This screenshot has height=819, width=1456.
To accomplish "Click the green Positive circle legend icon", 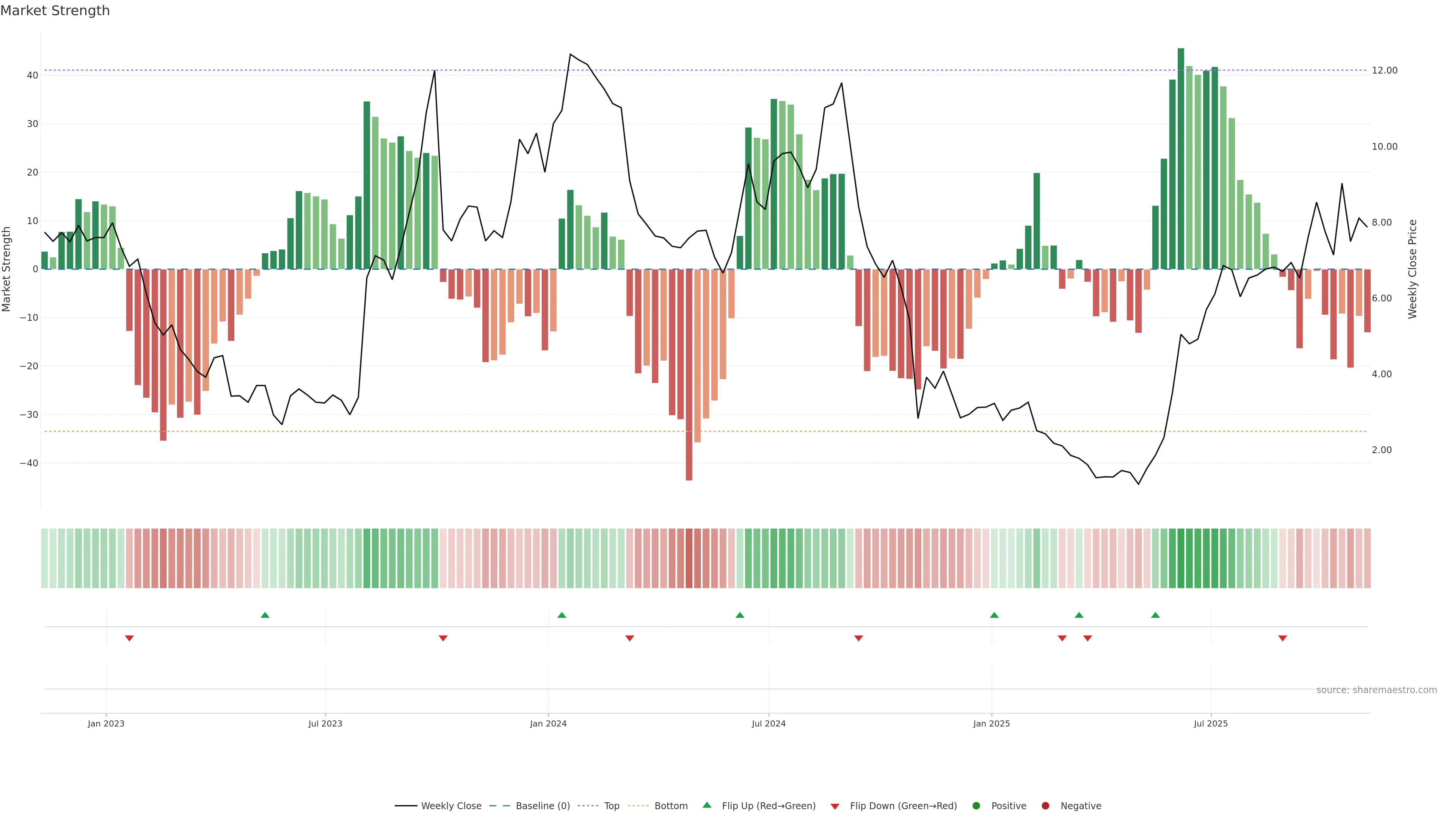I will click(x=976, y=806).
